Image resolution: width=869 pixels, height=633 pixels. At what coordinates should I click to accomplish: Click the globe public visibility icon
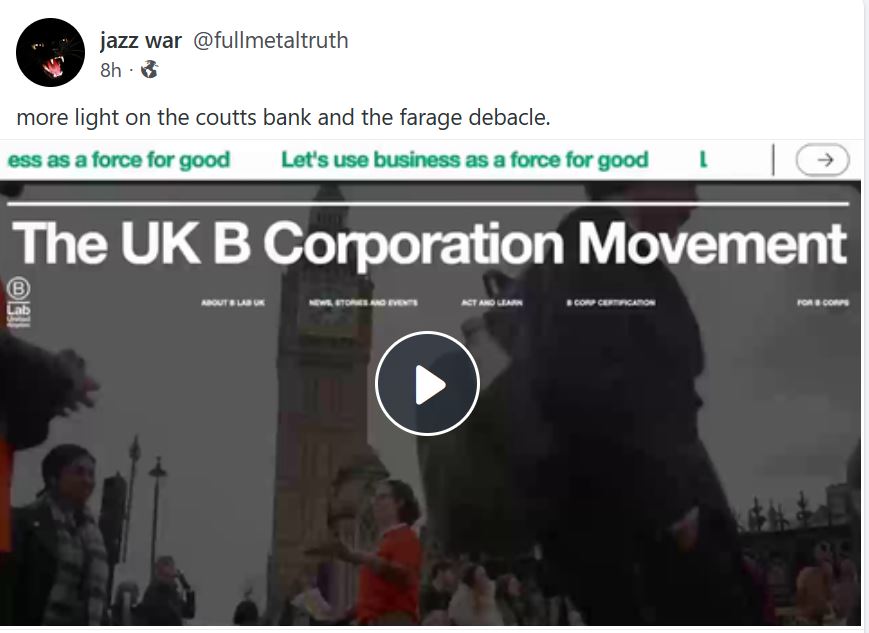pyautogui.click(x=149, y=70)
